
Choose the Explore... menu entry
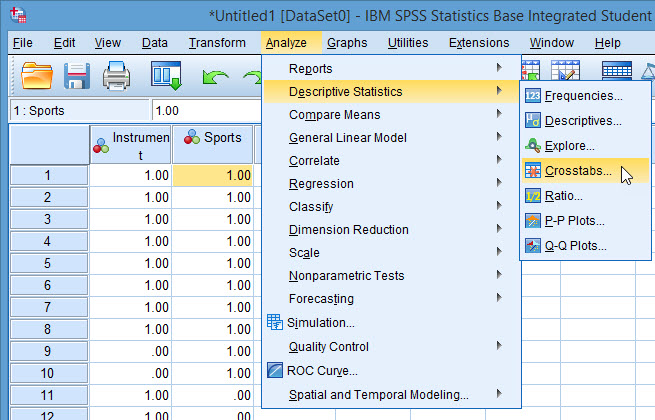click(585, 145)
